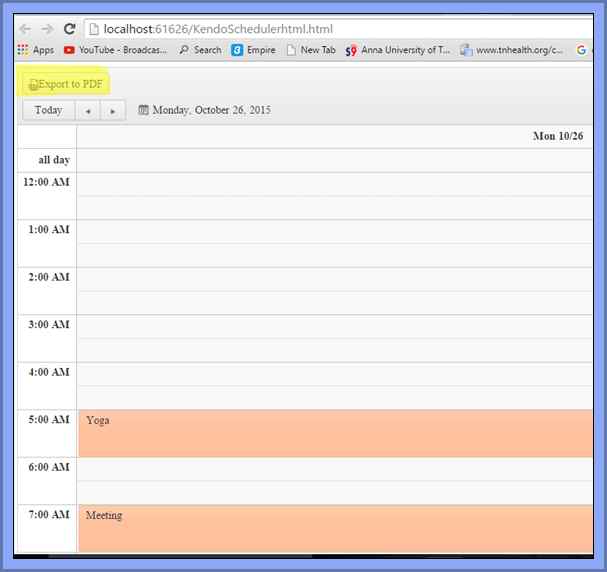The height and width of the screenshot is (572, 607).
Task: Click the all day row slot
Action: (x=334, y=161)
